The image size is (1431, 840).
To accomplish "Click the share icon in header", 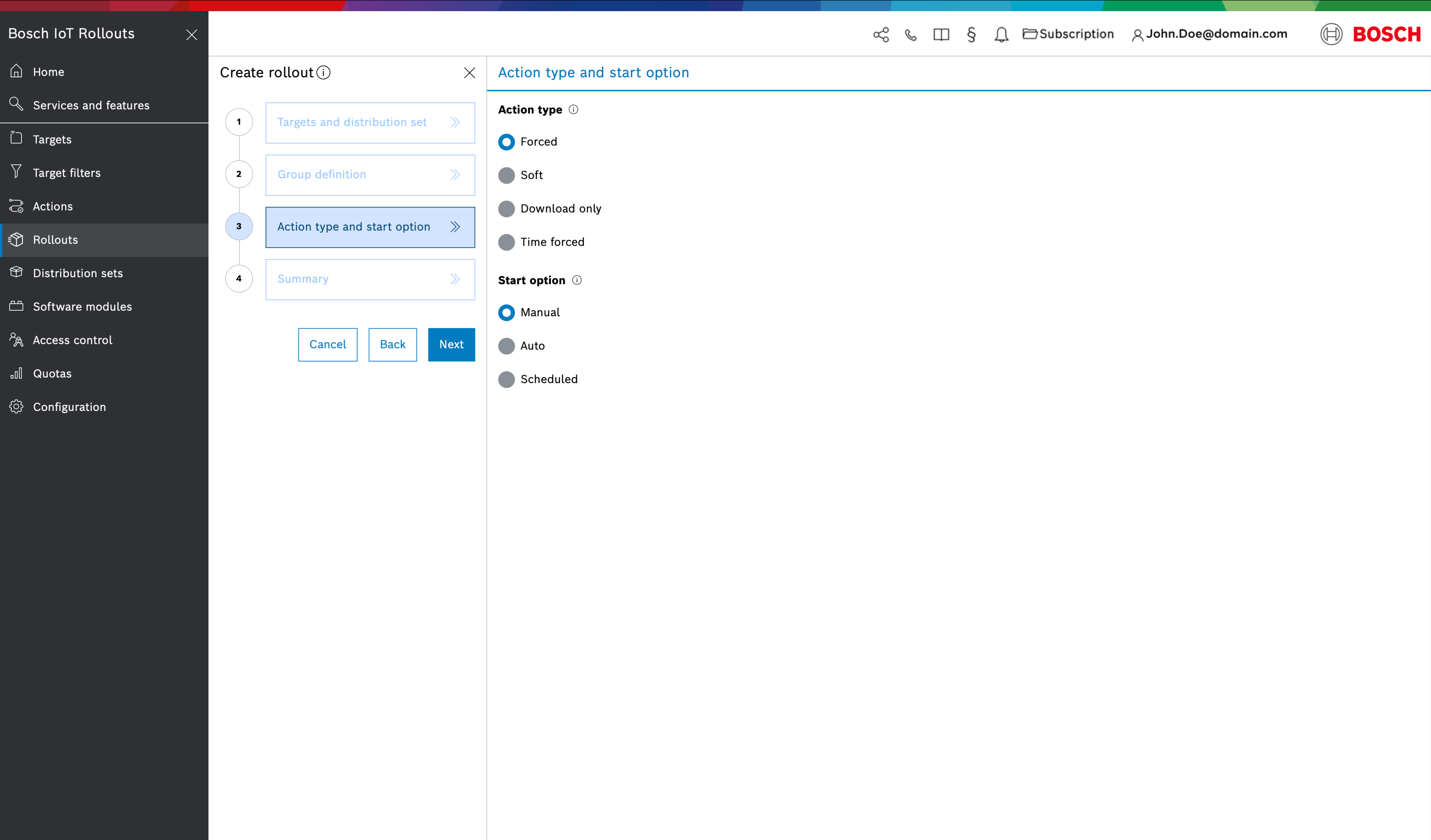I will pos(881,35).
